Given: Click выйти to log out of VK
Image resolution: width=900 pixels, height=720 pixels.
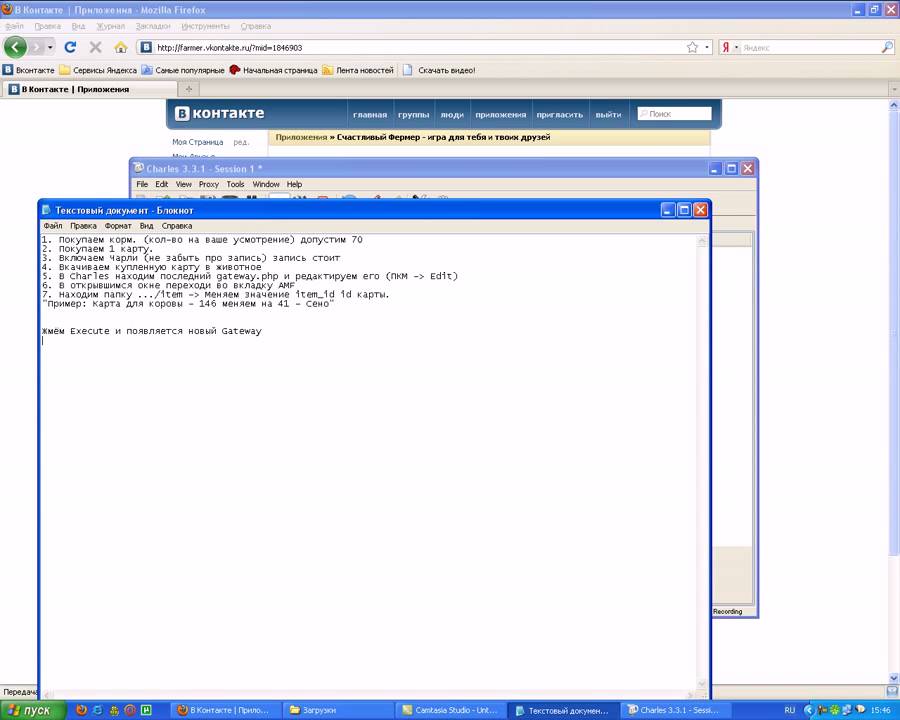Looking at the screenshot, I should tap(608, 114).
